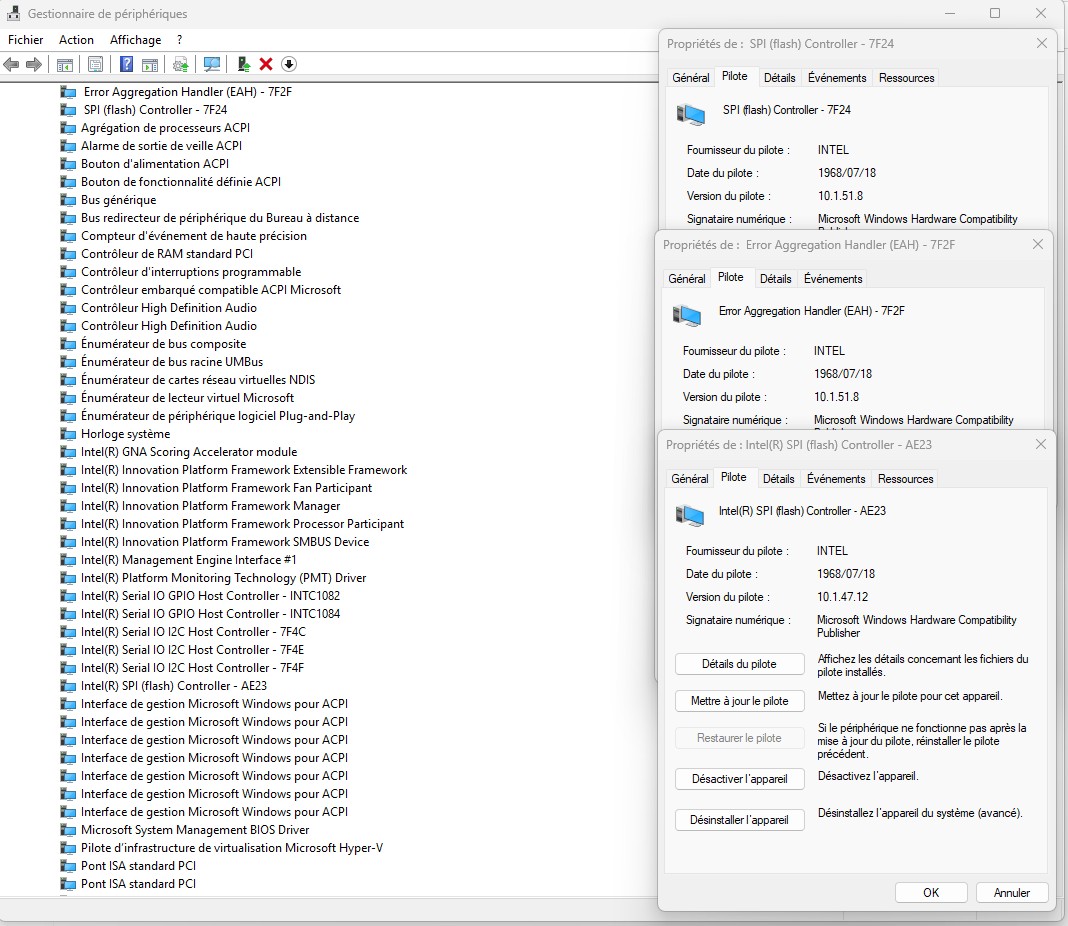The width and height of the screenshot is (1068, 926).
Task: Open Événements tab in Error Aggregation Handler dialog
Action: (x=833, y=279)
